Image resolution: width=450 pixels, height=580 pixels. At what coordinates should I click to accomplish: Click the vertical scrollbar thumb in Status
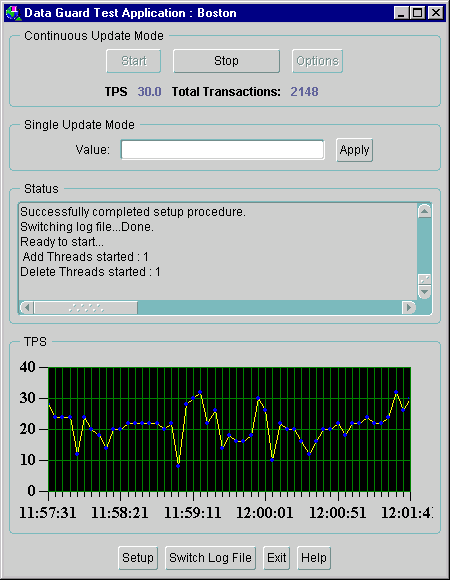[x=424, y=279]
